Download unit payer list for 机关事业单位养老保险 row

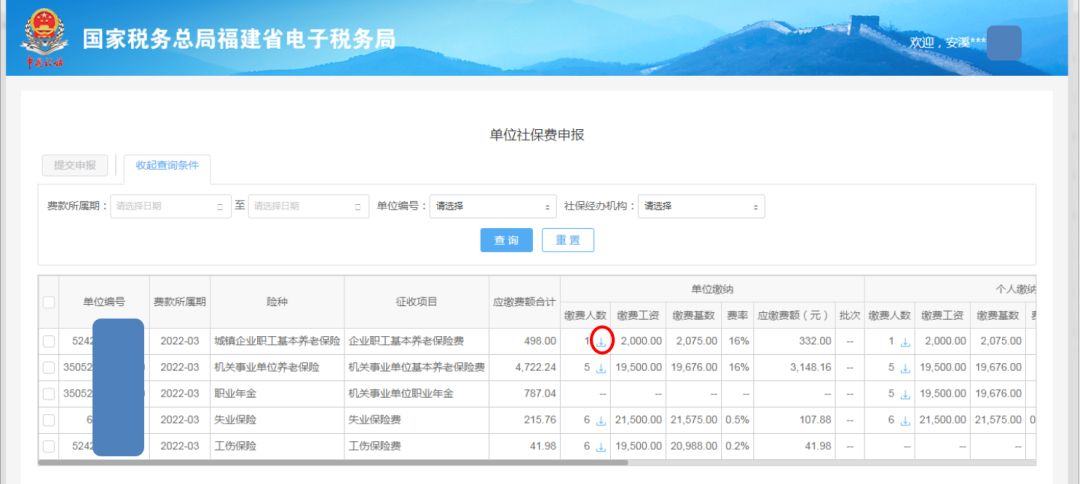[601, 368]
